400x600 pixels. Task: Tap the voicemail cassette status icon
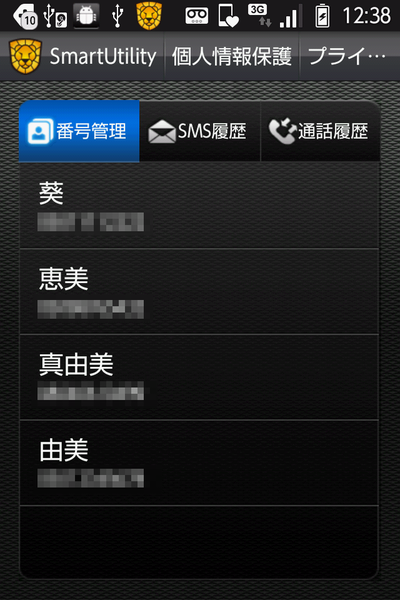(197, 16)
